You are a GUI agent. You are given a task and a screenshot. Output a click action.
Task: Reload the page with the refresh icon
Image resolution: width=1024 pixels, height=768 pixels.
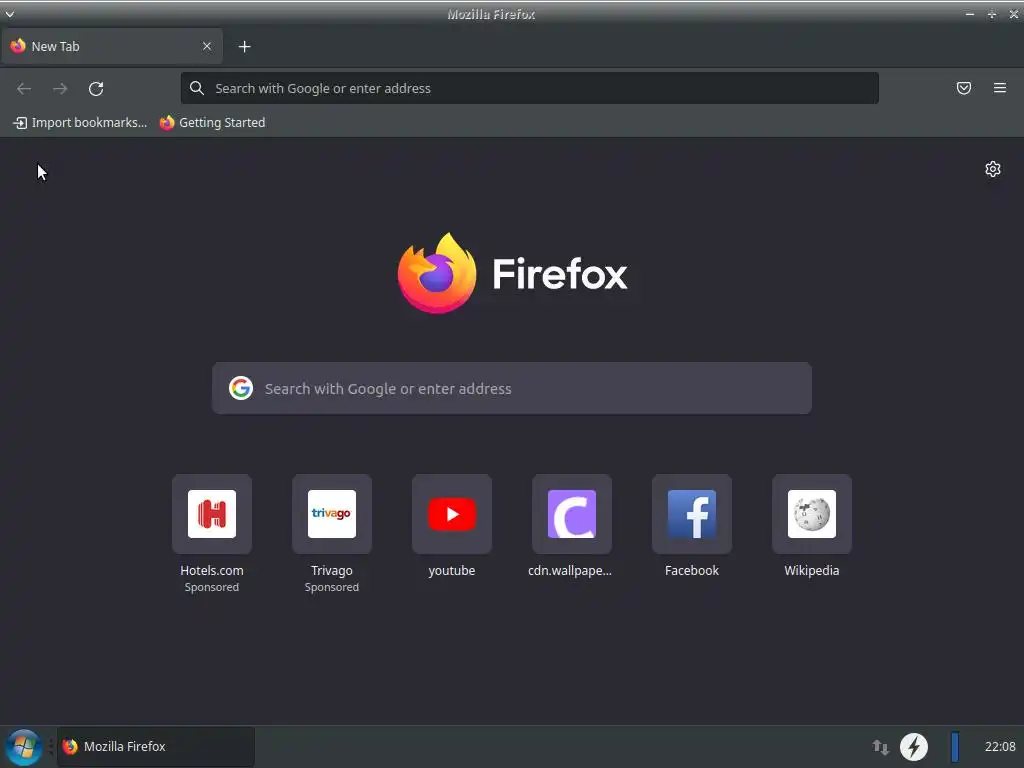coord(96,88)
